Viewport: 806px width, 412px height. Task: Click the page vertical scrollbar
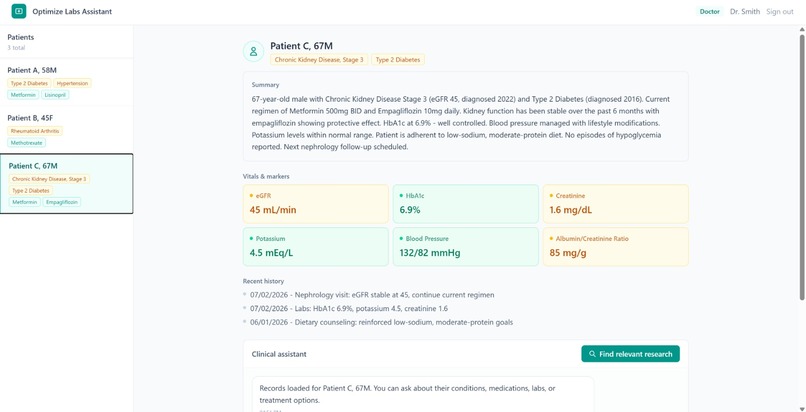[802, 167]
